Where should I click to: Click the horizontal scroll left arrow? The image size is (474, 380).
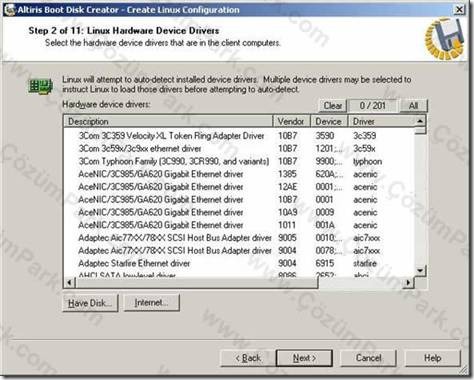[x=70, y=283]
